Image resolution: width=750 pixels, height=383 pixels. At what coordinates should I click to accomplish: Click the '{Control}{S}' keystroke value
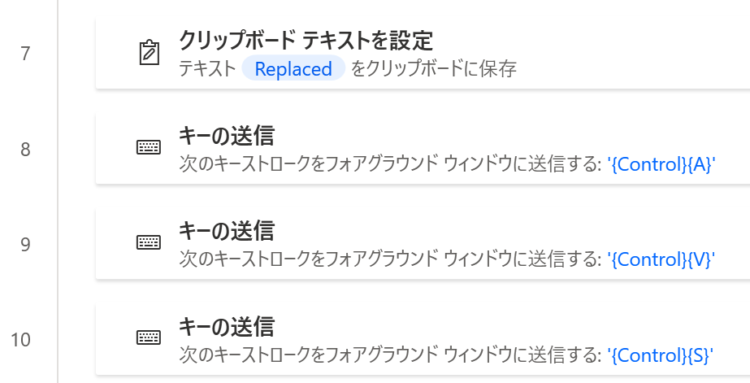point(660,355)
